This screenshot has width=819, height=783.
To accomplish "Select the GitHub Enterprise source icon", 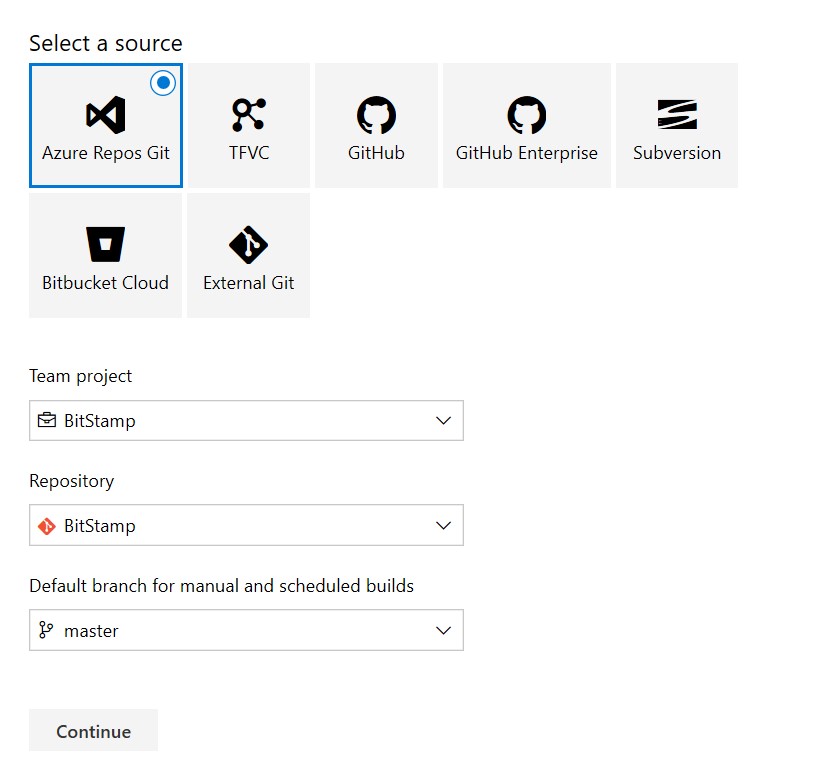I will [526, 115].
